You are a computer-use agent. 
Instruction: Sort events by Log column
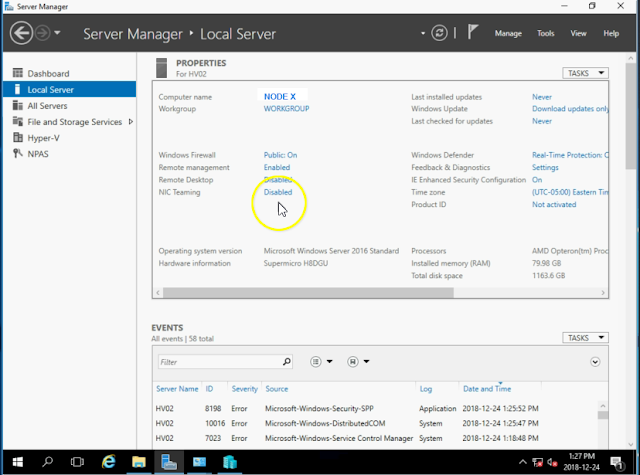pyautogui.click(x=426, y=389)
